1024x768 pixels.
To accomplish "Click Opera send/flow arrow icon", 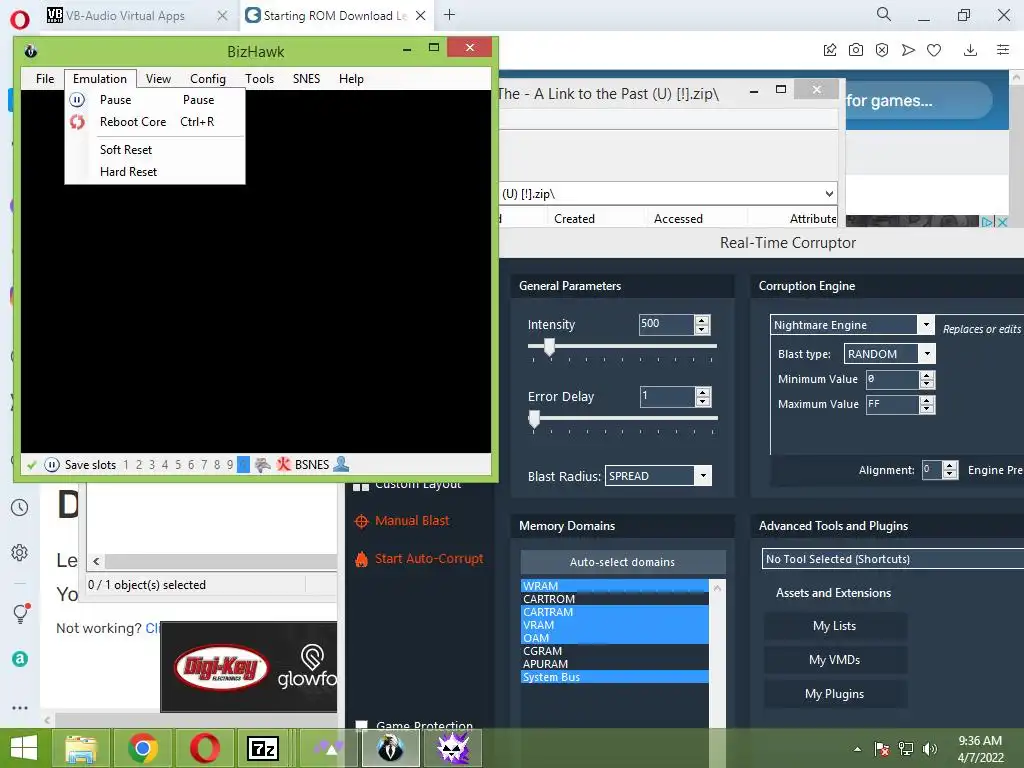I will click(908, 50).
